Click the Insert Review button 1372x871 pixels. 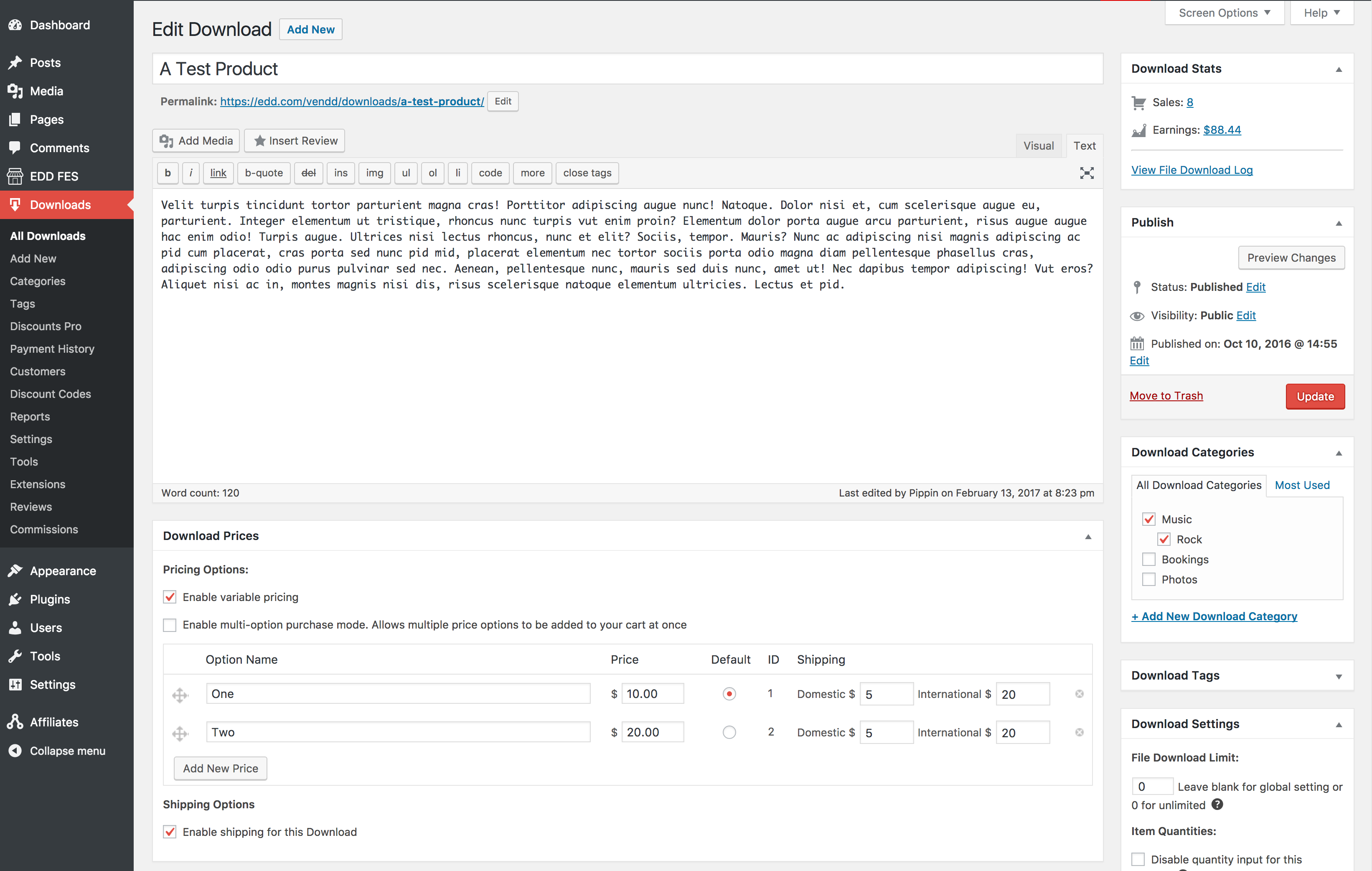click(x=295, y=141)
